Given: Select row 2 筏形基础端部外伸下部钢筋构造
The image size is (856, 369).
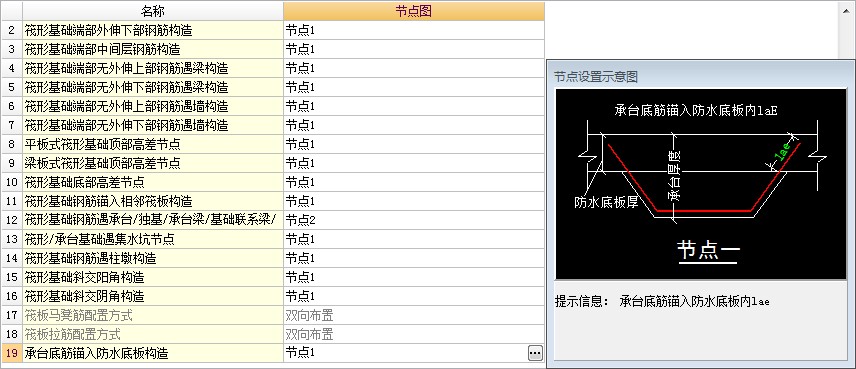Looking at the screenshot, I should 153,31.
